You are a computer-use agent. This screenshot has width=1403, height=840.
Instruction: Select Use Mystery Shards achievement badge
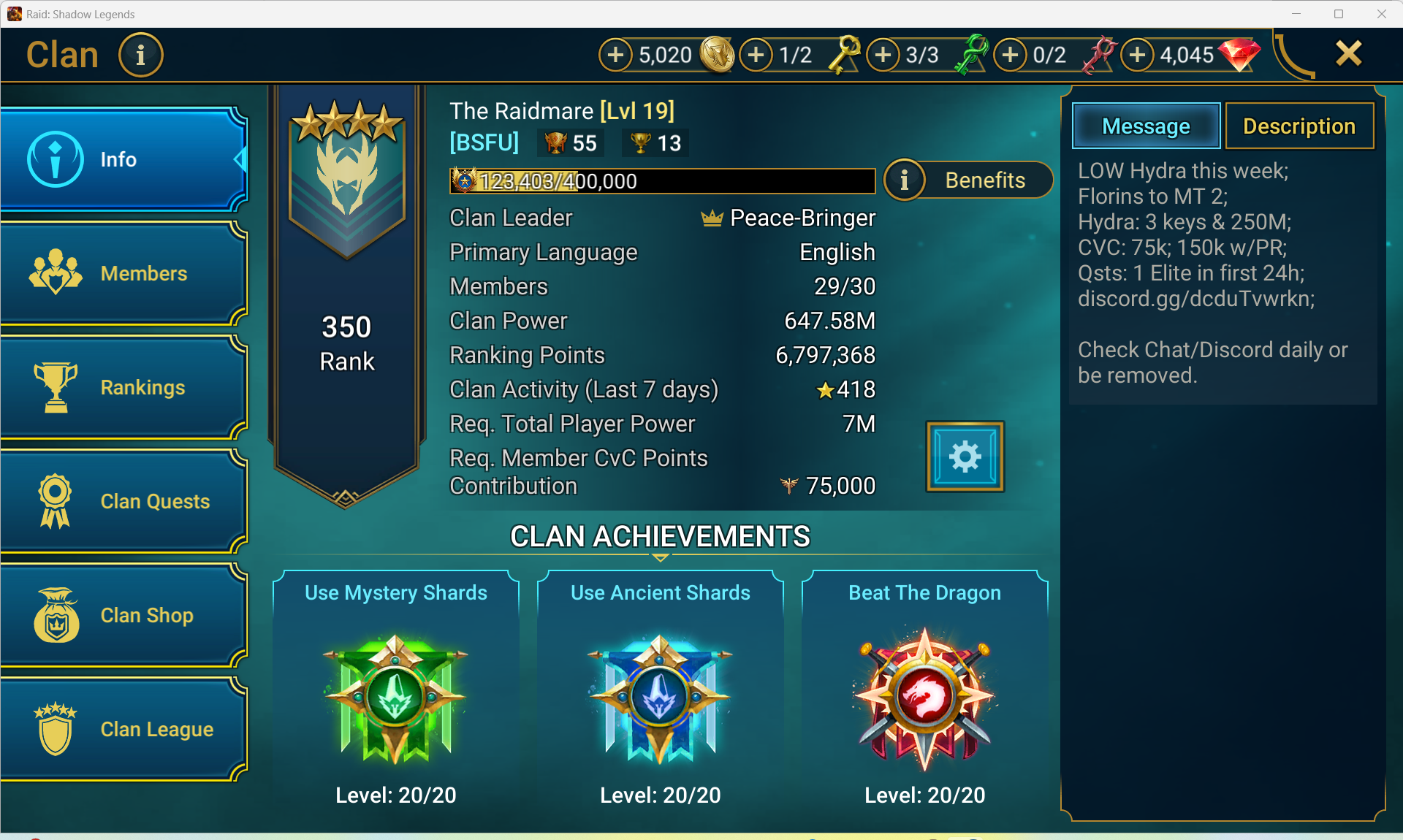point(395,698)
